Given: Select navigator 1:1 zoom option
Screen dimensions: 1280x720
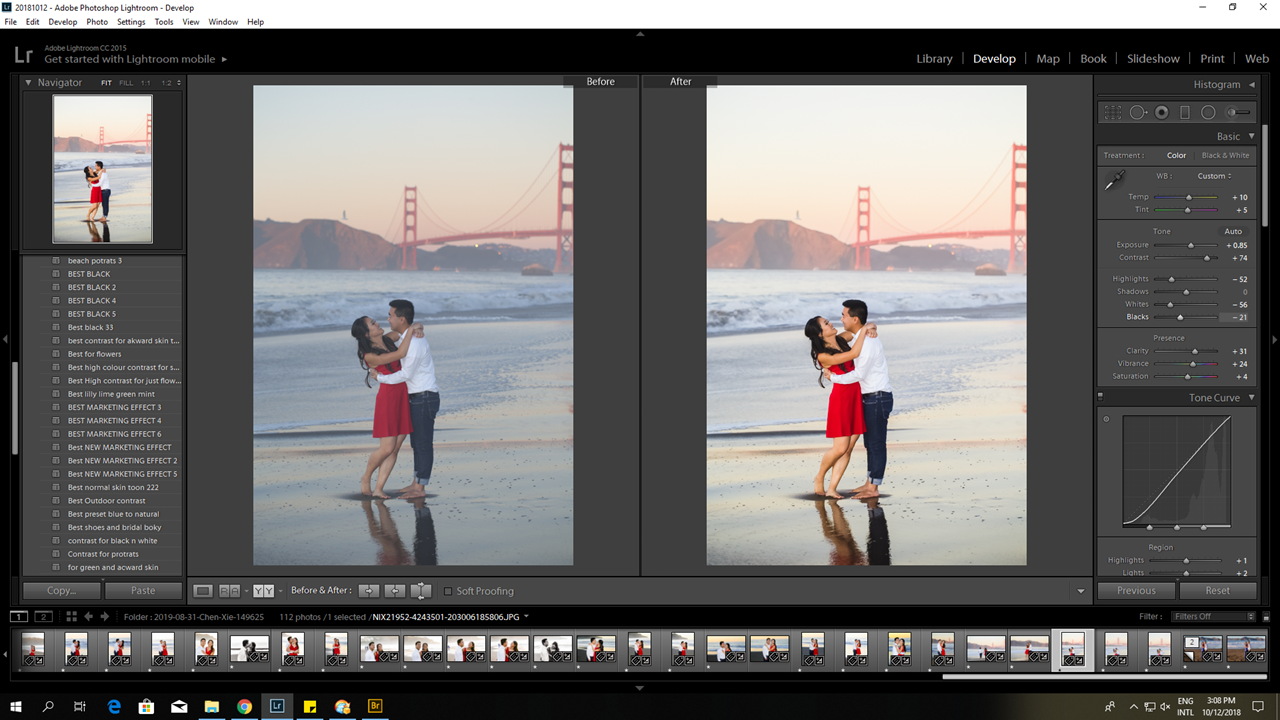Looking at the screenshot, I should point(146,83).
